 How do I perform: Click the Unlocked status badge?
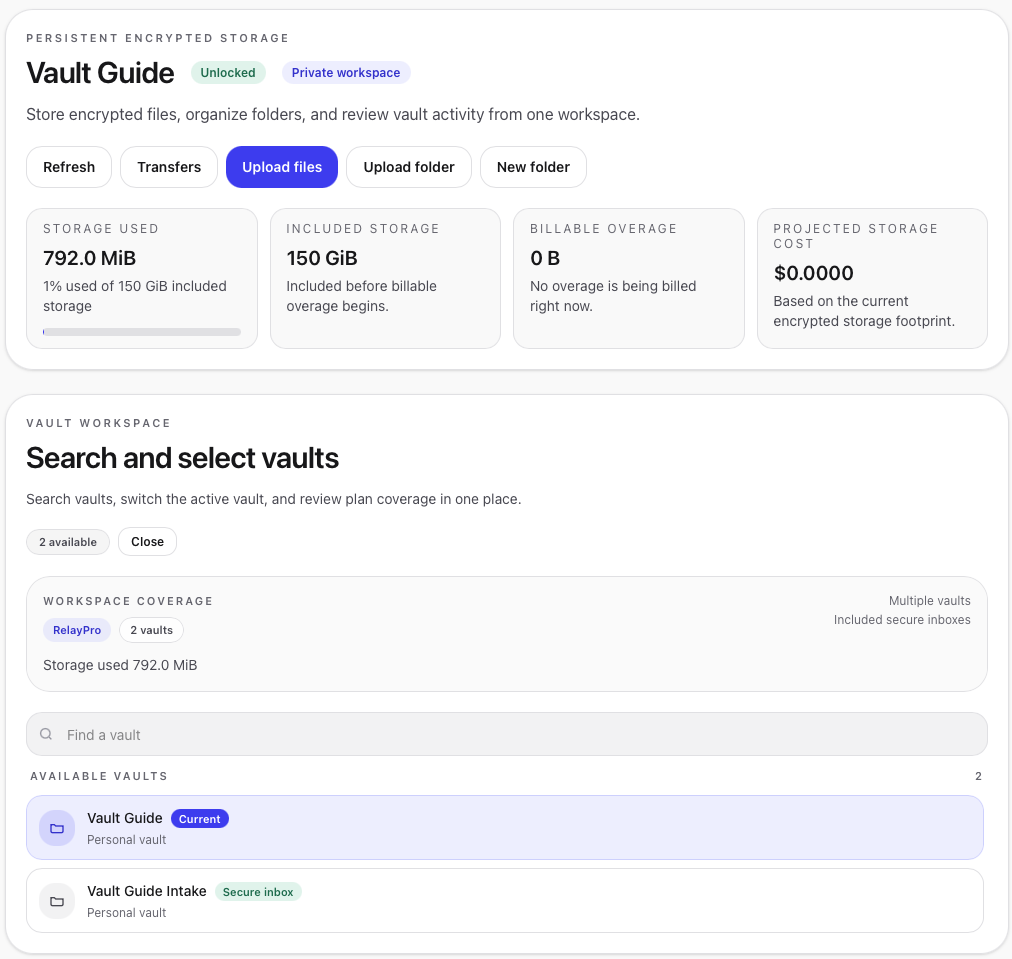[228, 73]
